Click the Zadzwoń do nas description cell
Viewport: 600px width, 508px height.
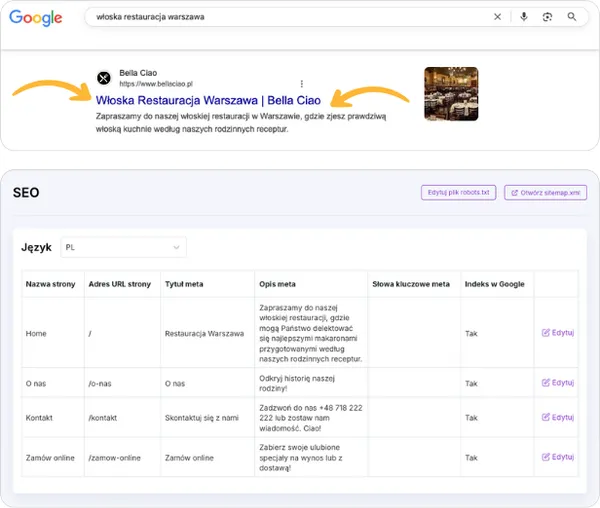[311, 418]
